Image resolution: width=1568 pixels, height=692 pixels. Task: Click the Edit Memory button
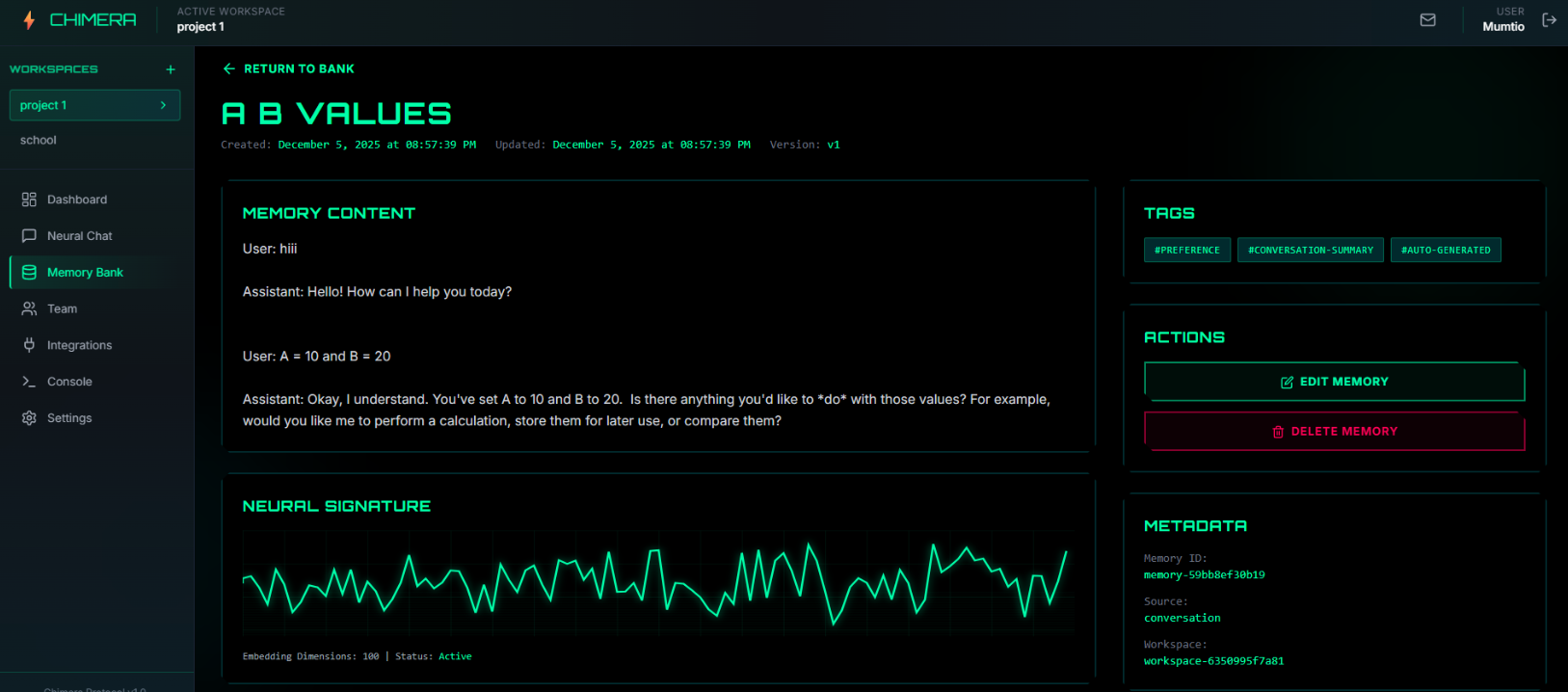click(x=1335, y=382)
